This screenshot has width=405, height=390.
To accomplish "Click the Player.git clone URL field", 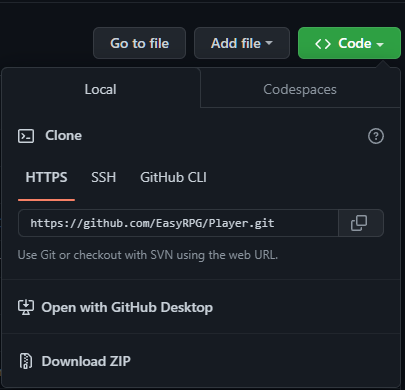I will click(178, 223).
